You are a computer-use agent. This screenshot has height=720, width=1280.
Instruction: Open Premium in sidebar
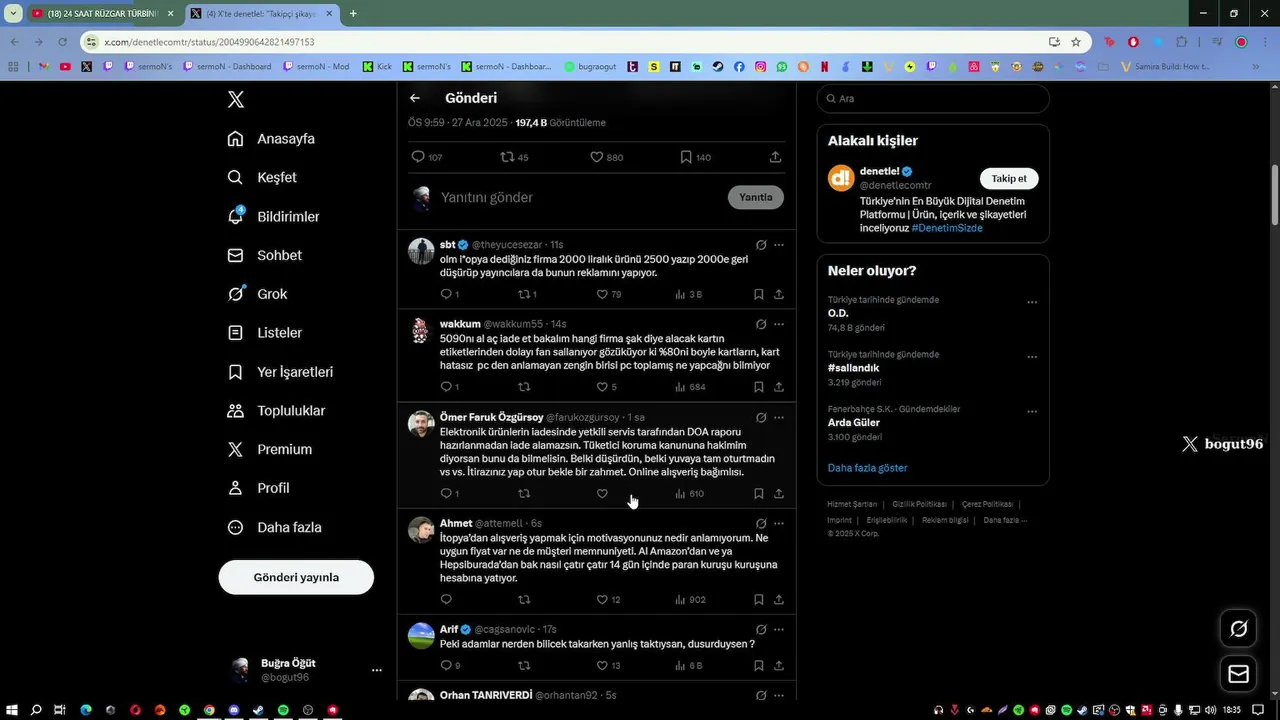(x=269, y=450)
